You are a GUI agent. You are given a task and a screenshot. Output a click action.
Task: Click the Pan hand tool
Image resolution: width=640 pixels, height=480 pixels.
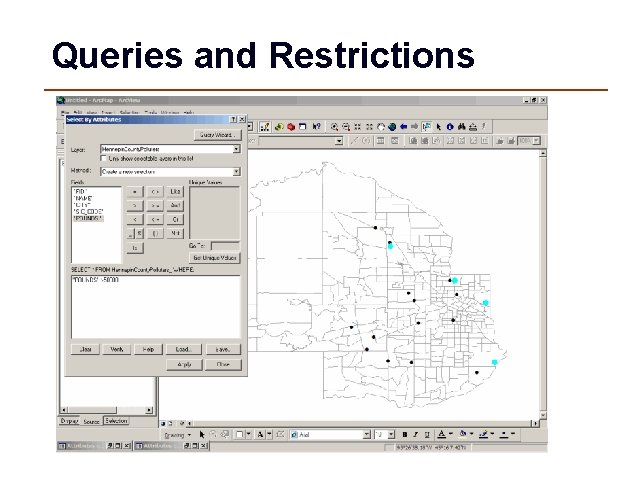point(380,127)
